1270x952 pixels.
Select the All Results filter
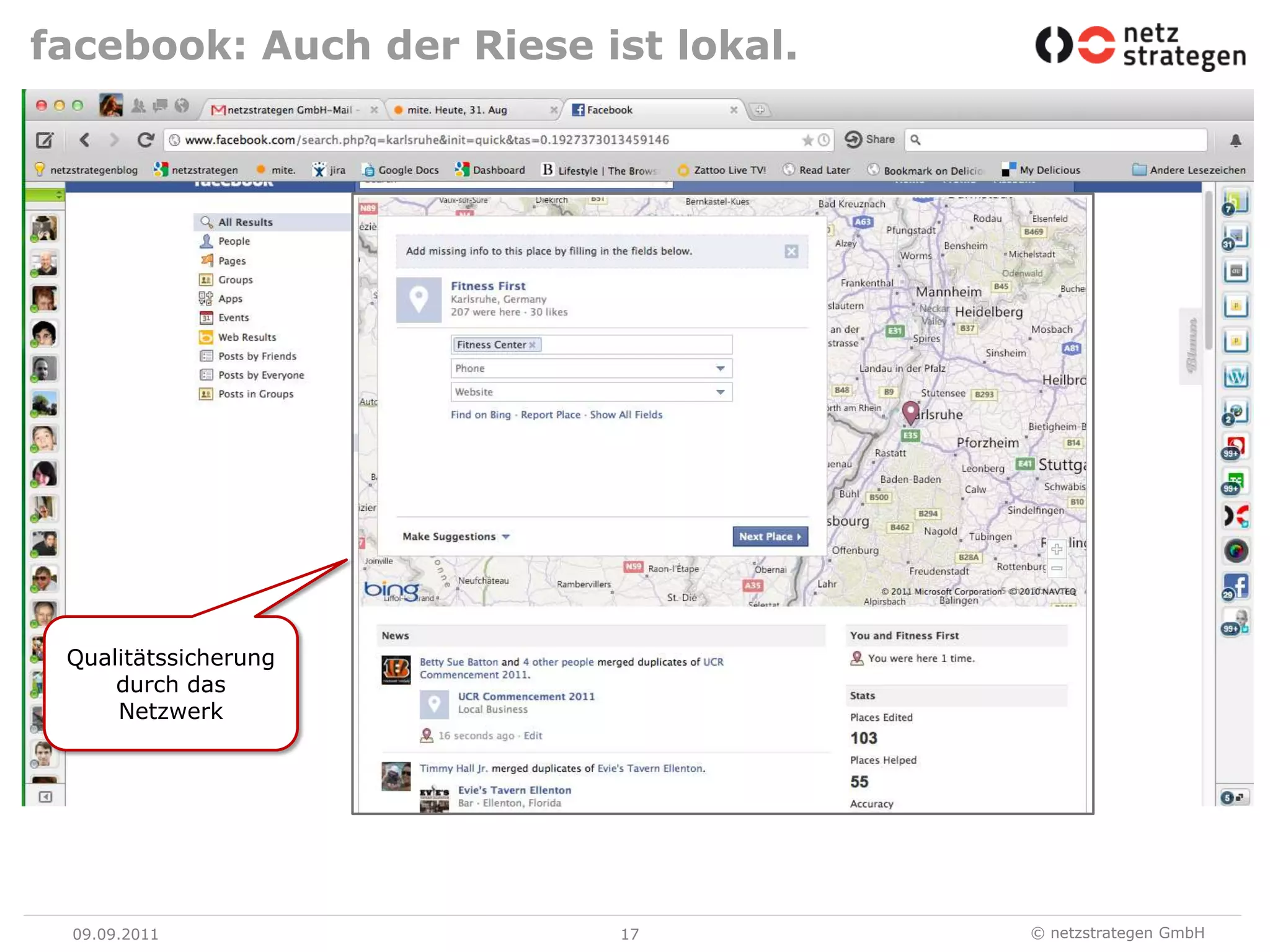272,222
